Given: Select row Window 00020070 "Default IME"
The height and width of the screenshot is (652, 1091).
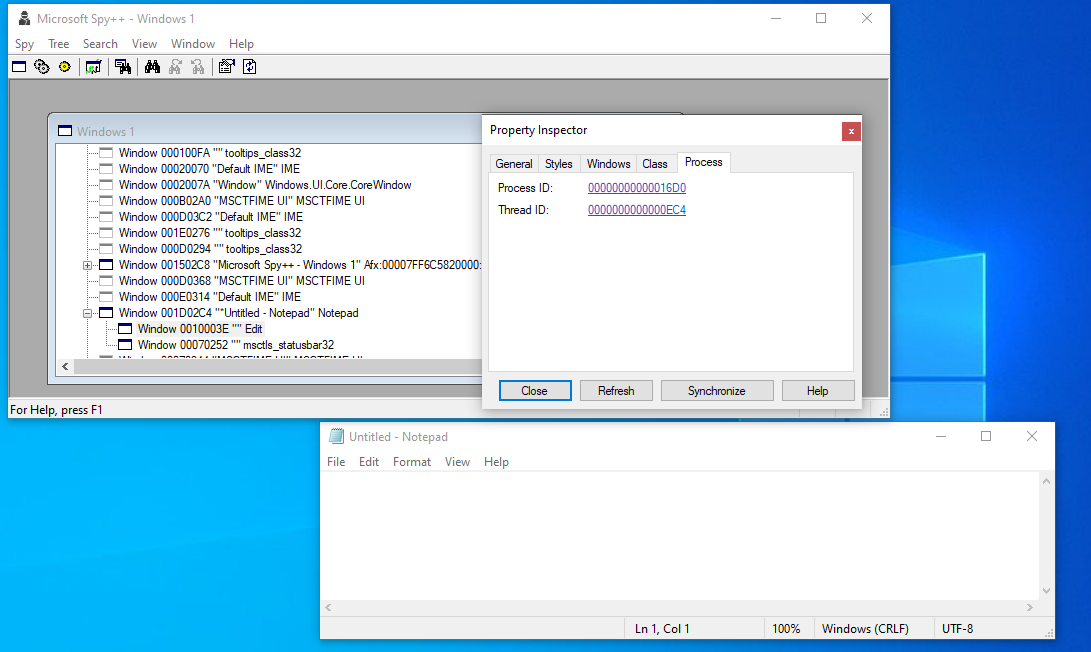Looking at the screenshot, I should (x=209, y=169).
